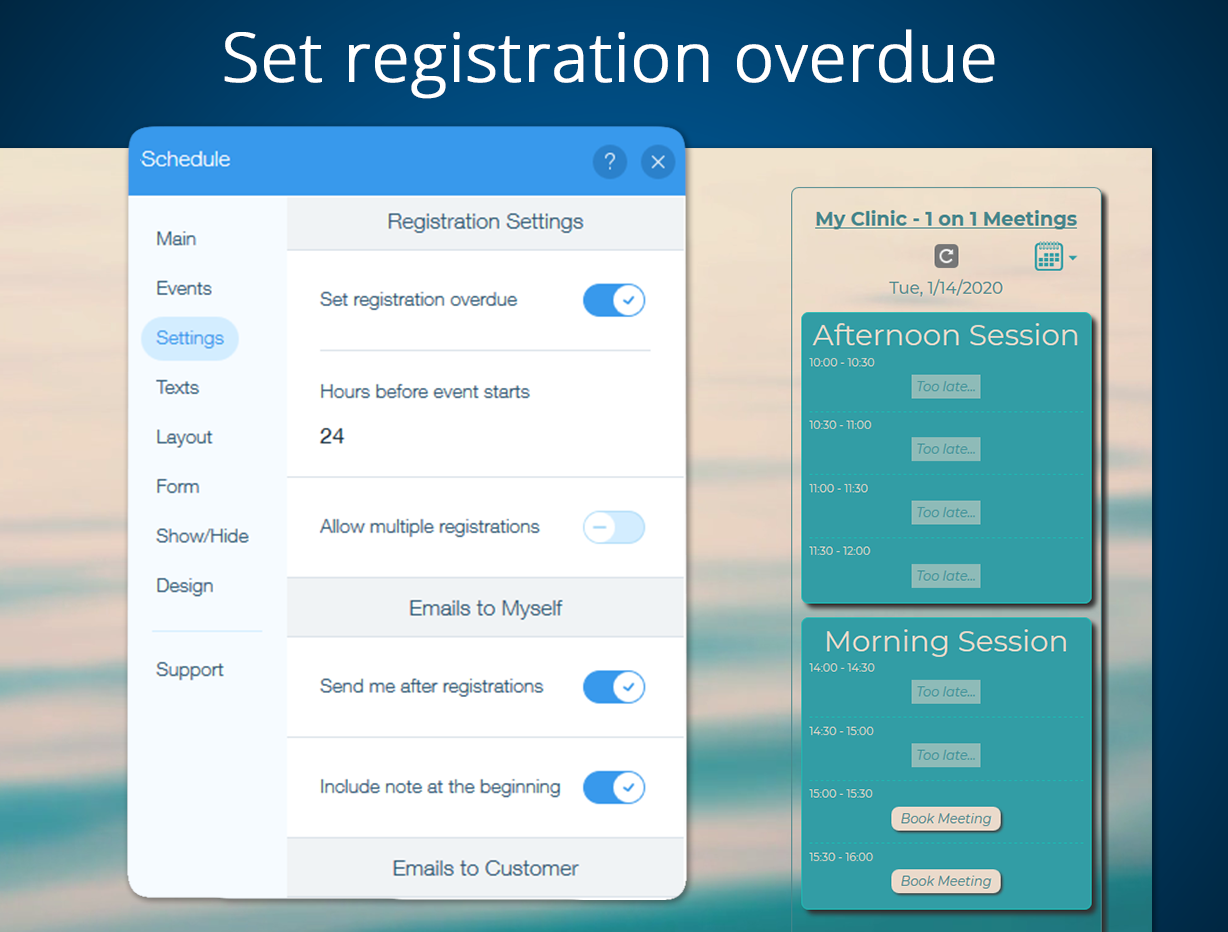Open the Support tab
Screen dimensions: 1228x932
coord(190,670)
